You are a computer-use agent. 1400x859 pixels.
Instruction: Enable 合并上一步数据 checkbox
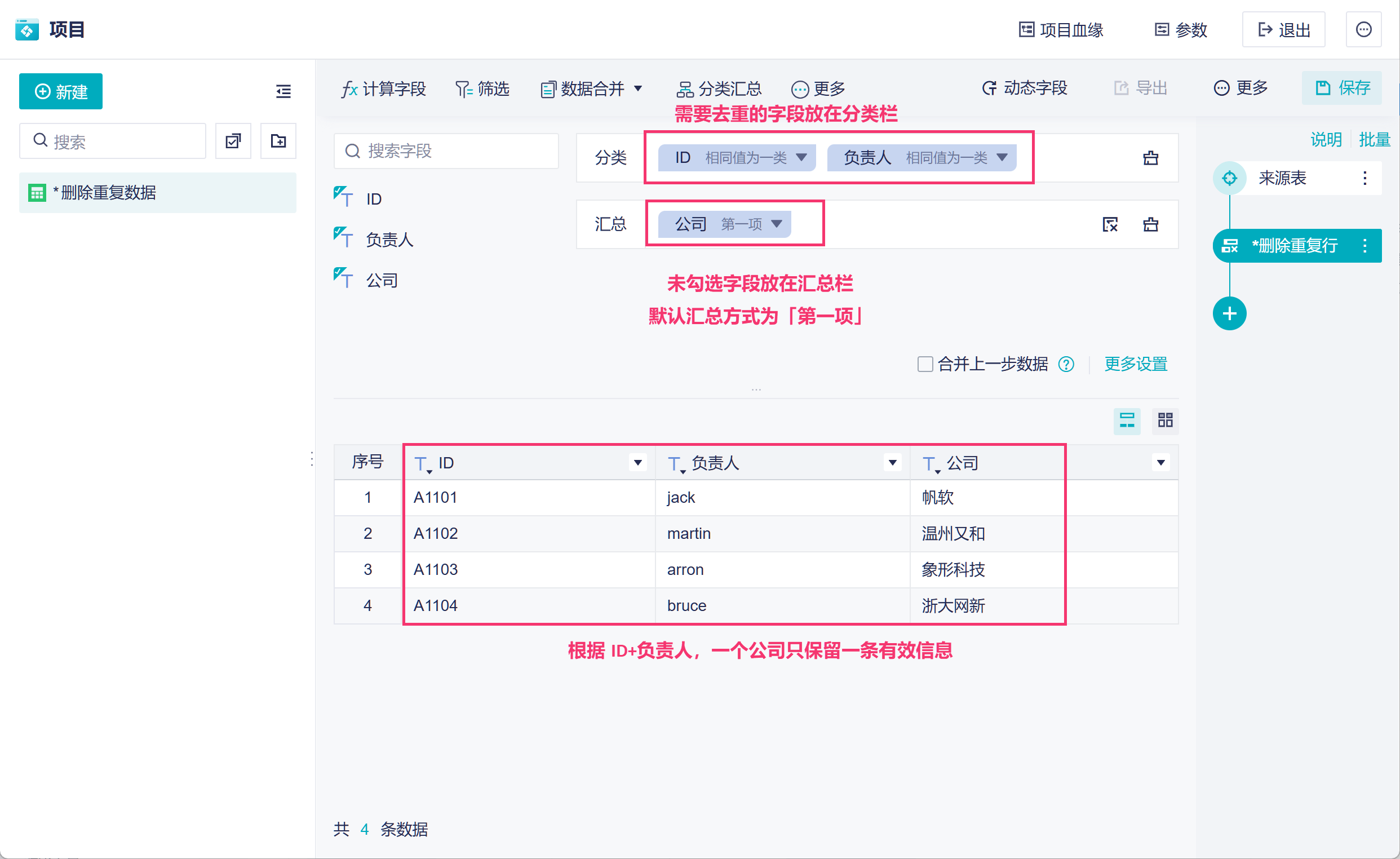coord(925,364)
